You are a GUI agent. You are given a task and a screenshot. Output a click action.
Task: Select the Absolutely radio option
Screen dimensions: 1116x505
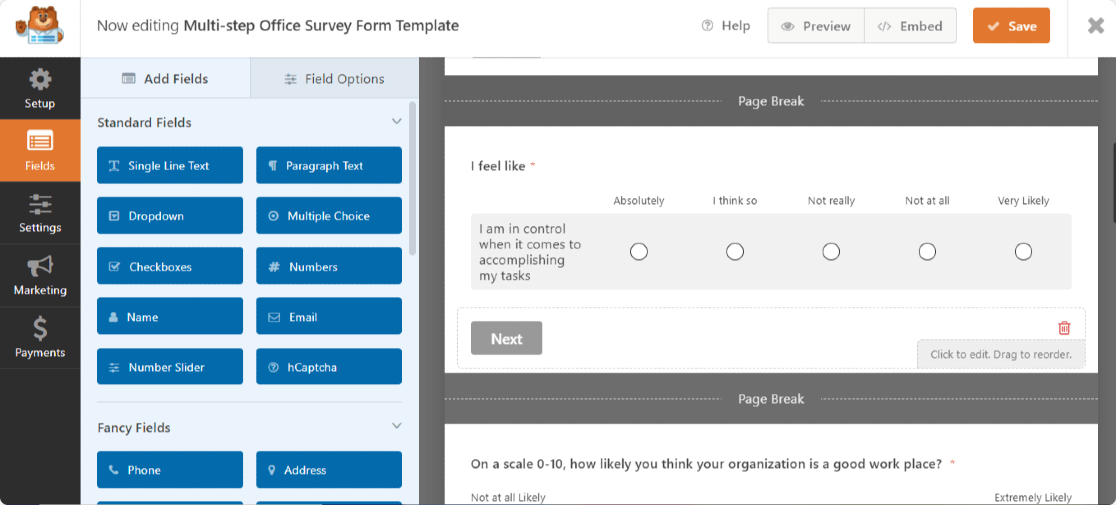click(639, 252)
